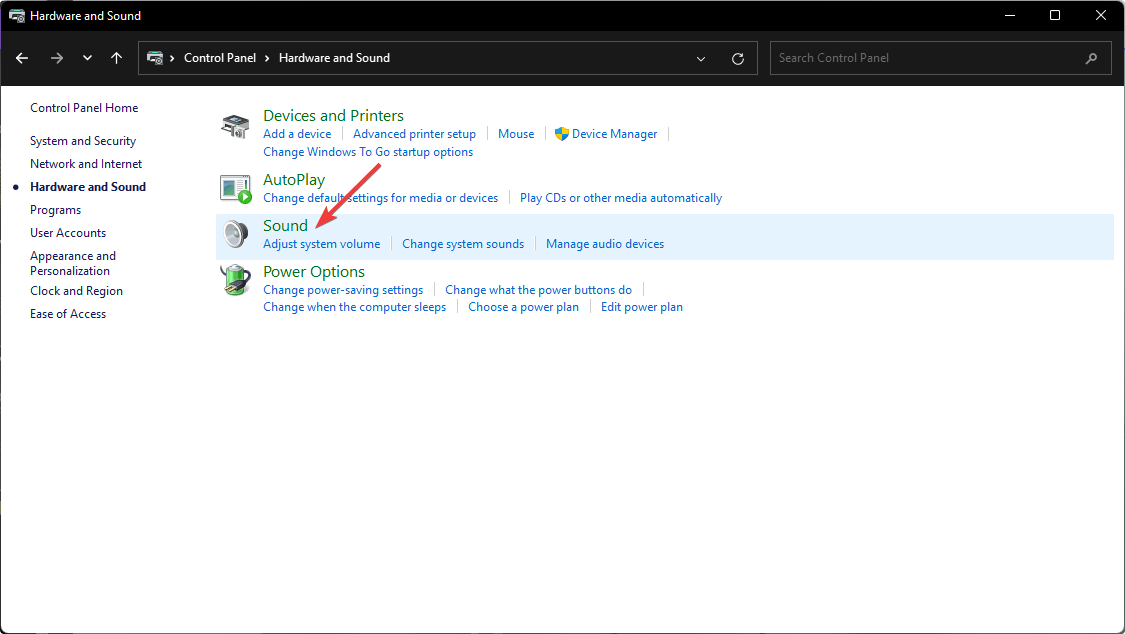The image size is (1125, 634).
Task: Open Advanced printer setup
Action: point(414,134)
